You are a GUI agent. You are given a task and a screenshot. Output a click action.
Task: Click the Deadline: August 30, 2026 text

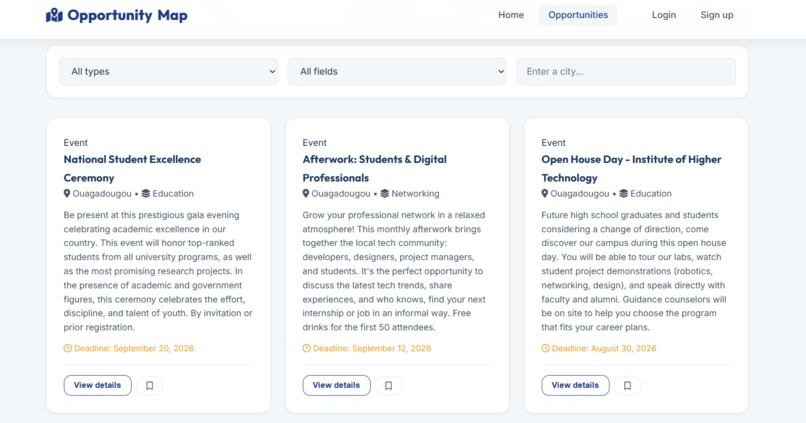pos(604,348)
